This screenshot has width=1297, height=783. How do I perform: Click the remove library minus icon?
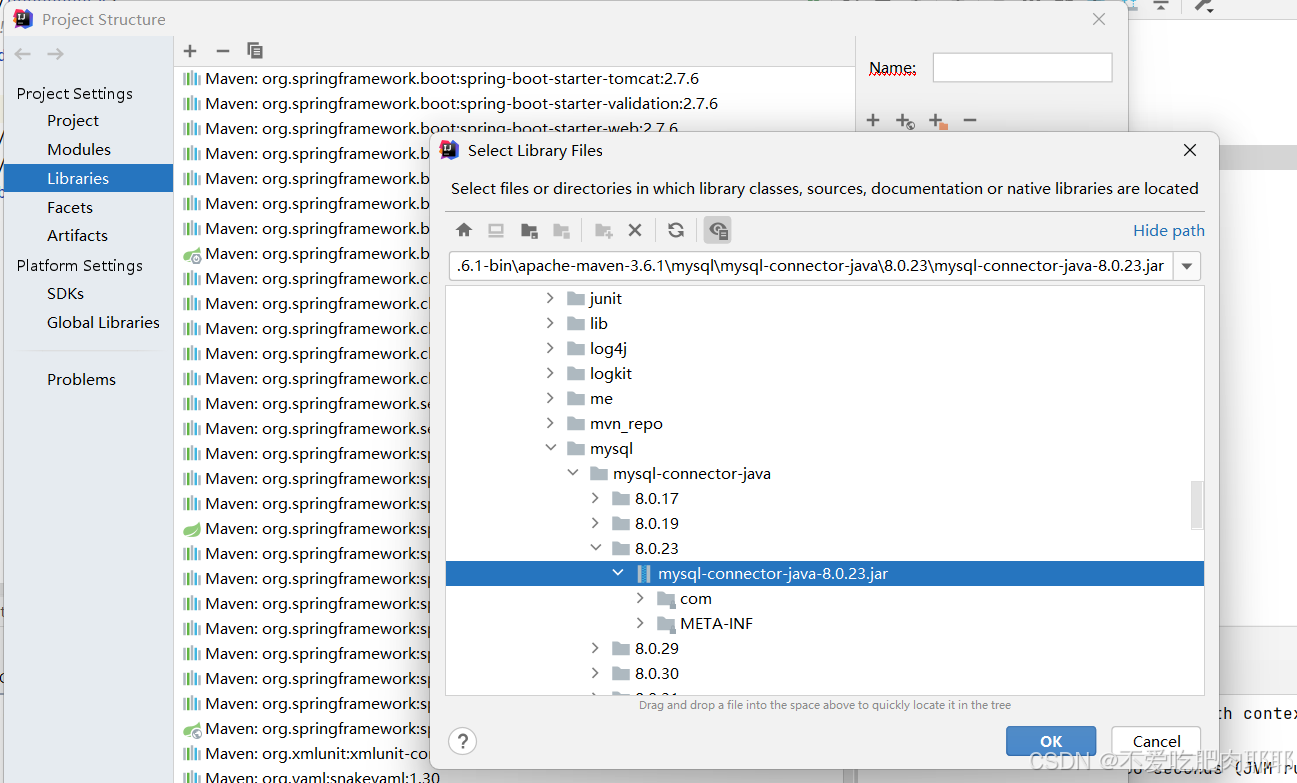coord(221,50)
